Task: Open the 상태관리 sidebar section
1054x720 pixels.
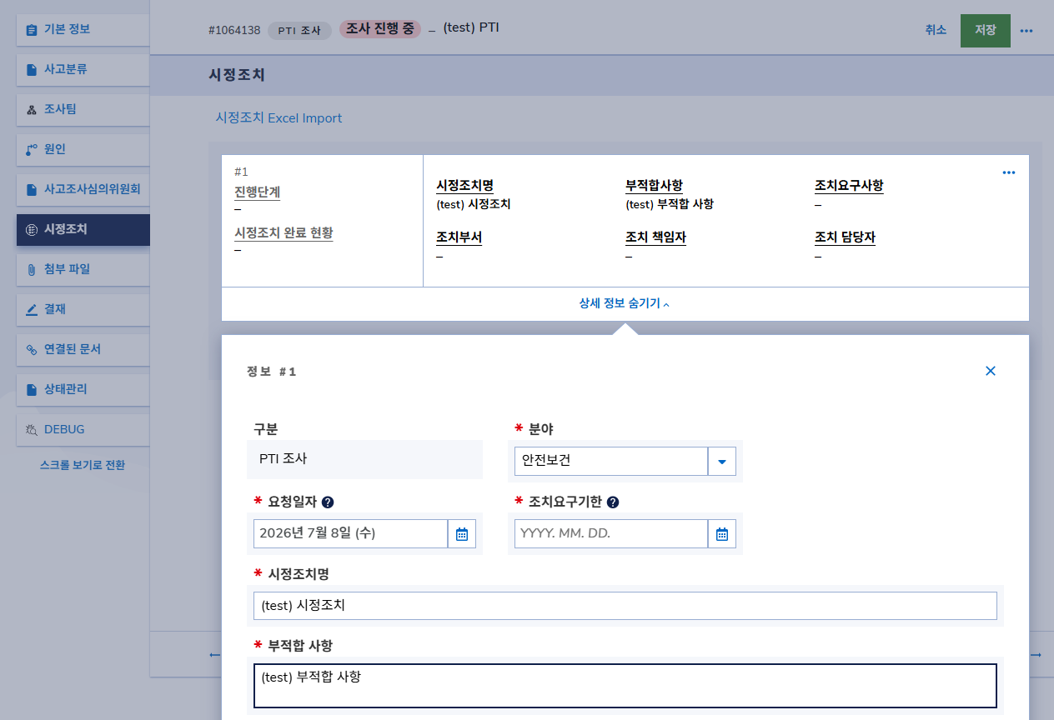Action: point(83,389)
